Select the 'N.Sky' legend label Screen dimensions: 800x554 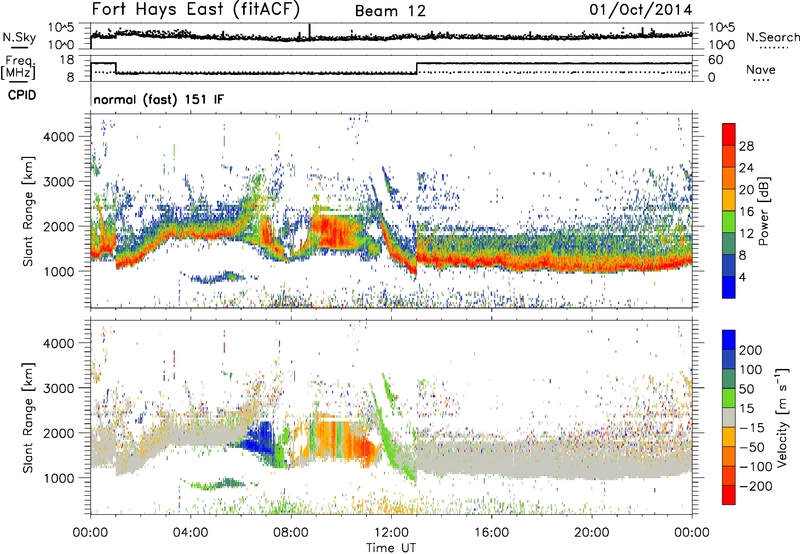(x=19, y=37)
